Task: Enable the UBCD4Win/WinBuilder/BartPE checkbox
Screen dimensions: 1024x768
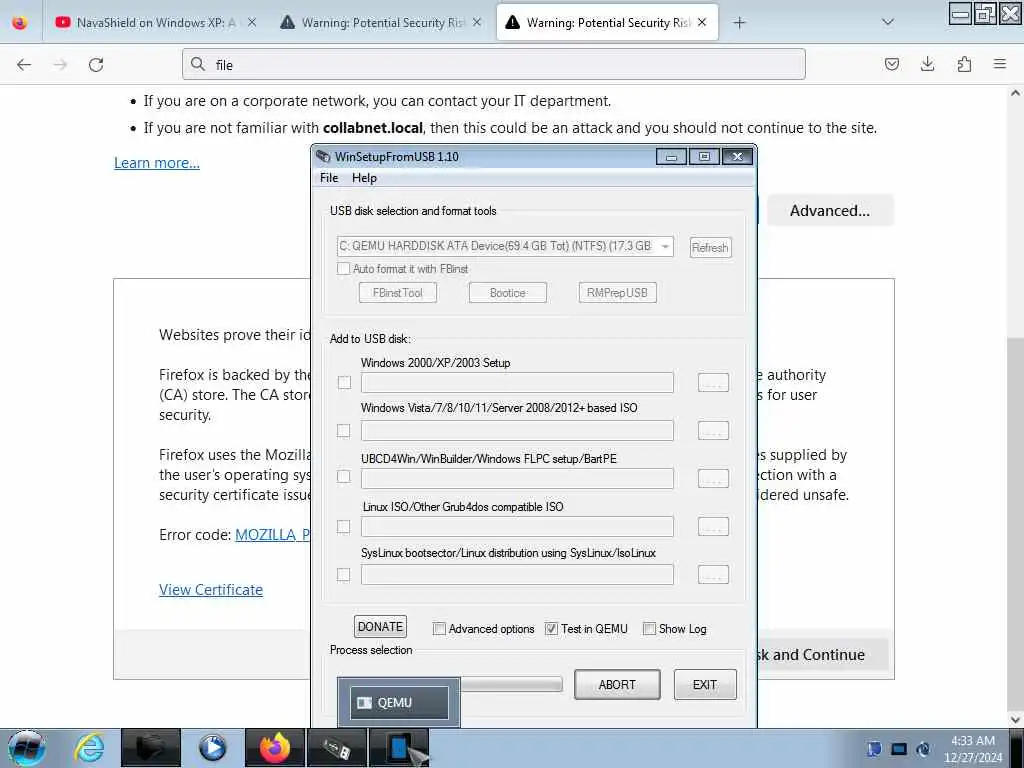Action: click(344, 477)
